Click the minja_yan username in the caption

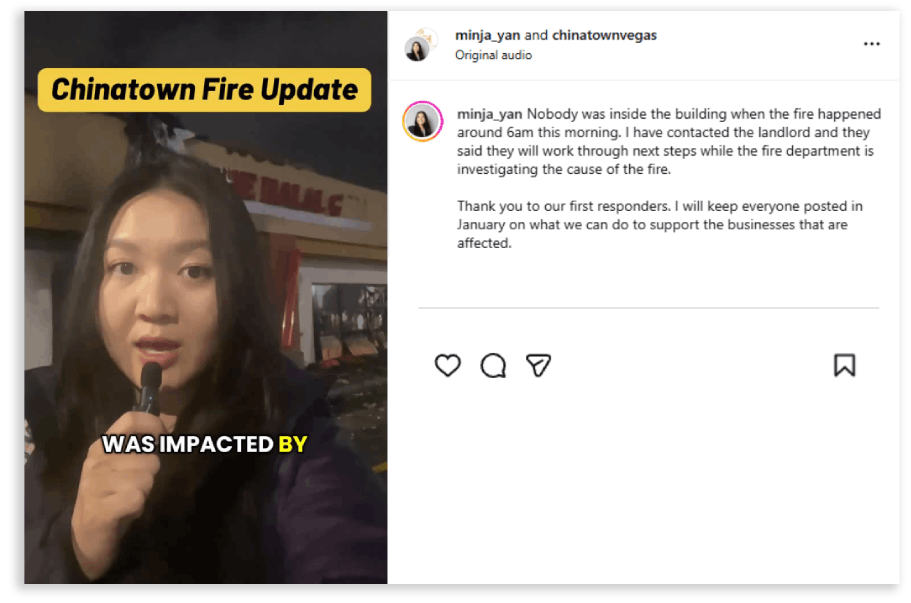[489, 114]
